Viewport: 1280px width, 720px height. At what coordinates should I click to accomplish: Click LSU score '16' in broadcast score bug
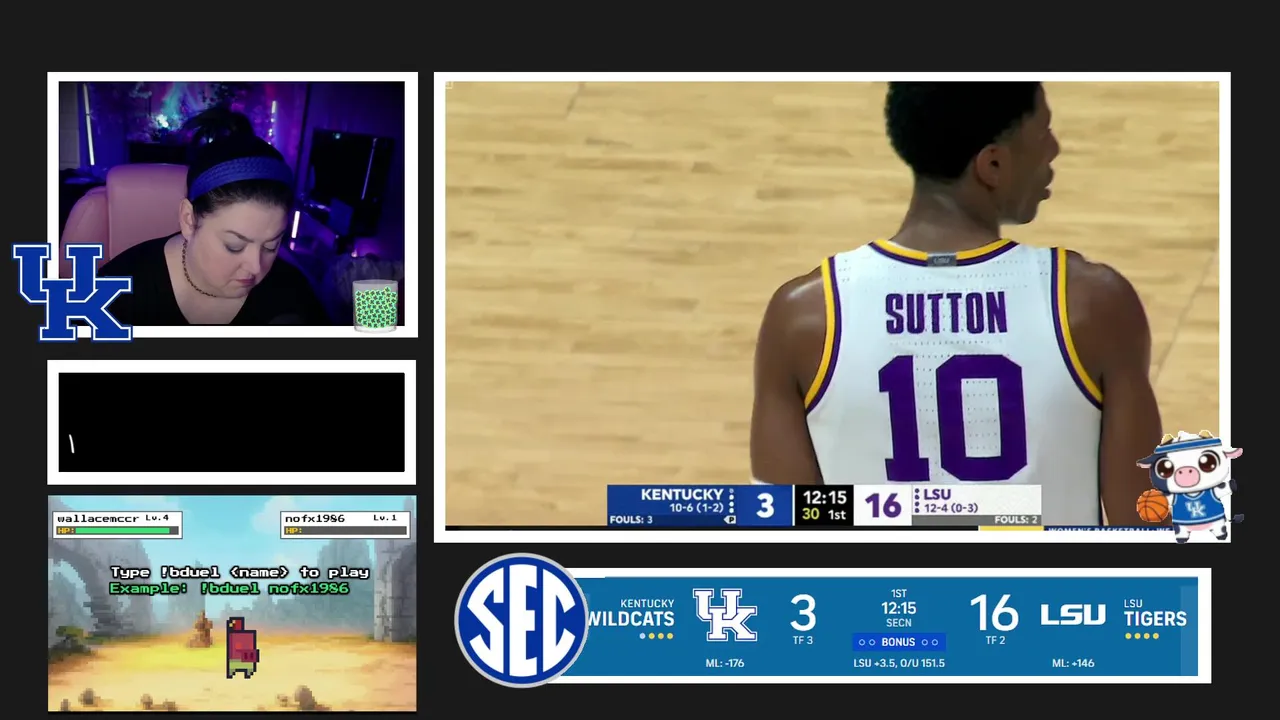(883, 505)
